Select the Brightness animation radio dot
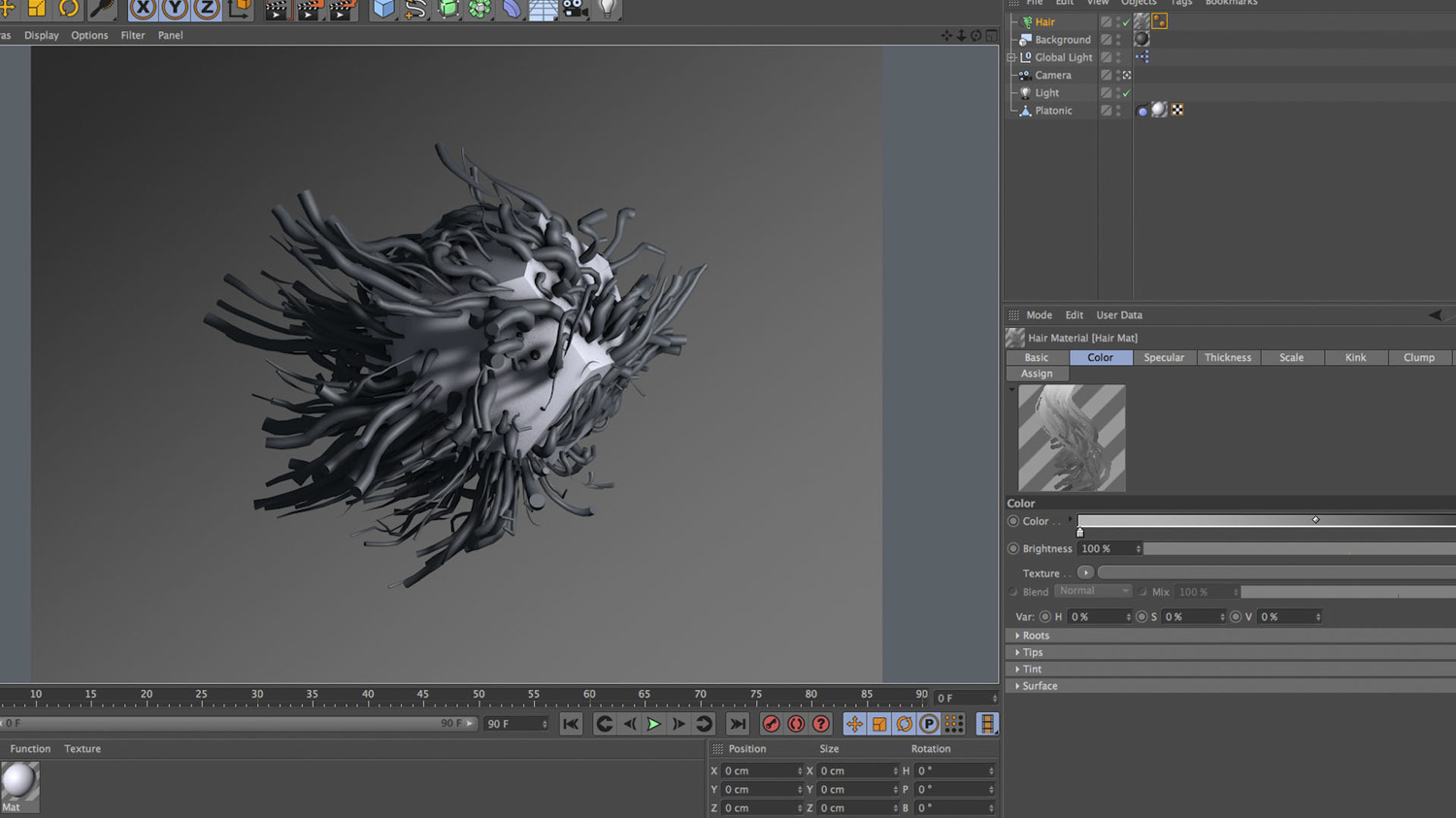The height and width of the screenshot is (818, 1456). (x=1013, y=548)
